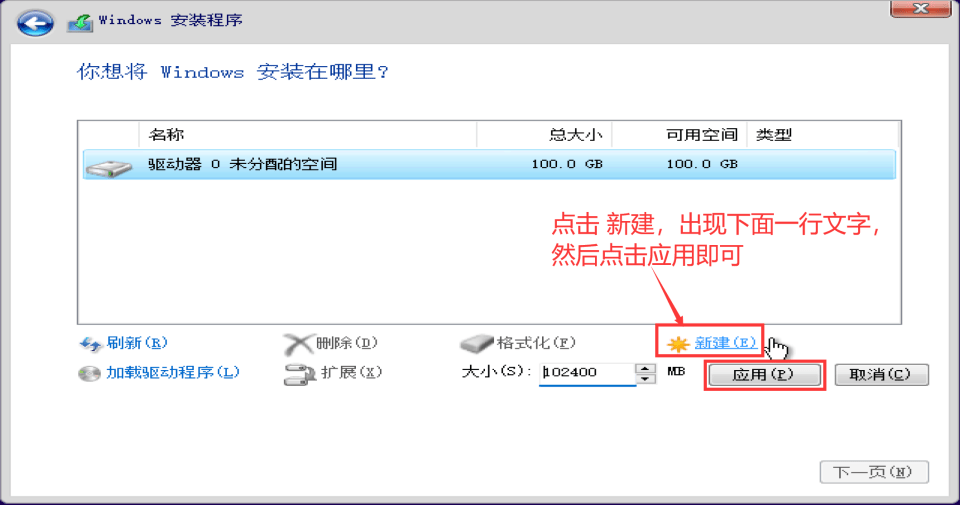Click the blue back arrow button

pos(35,23)
